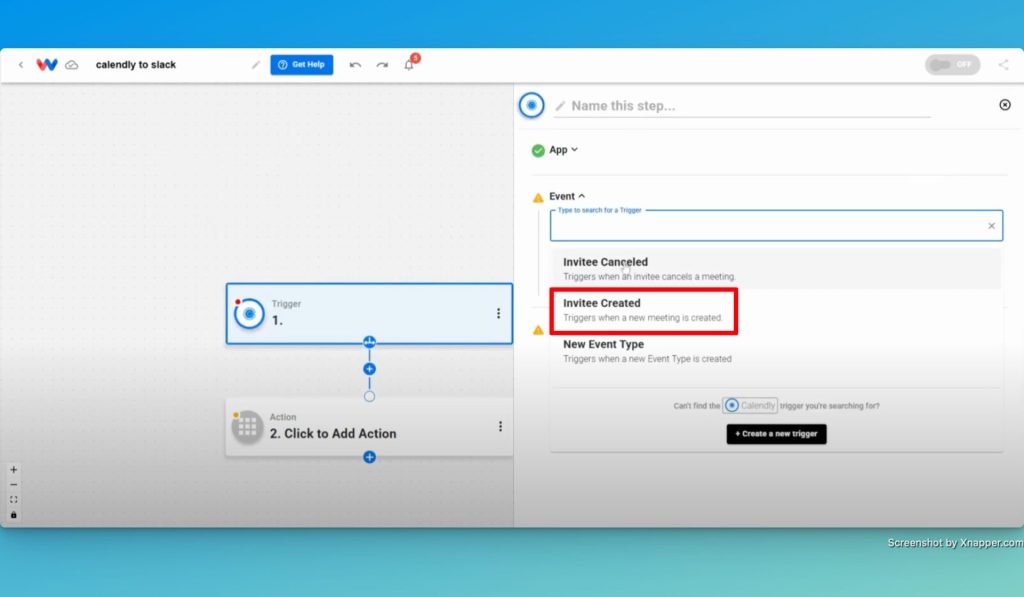Toggle the workflow OFF switch on

click(x=952, y=65)
